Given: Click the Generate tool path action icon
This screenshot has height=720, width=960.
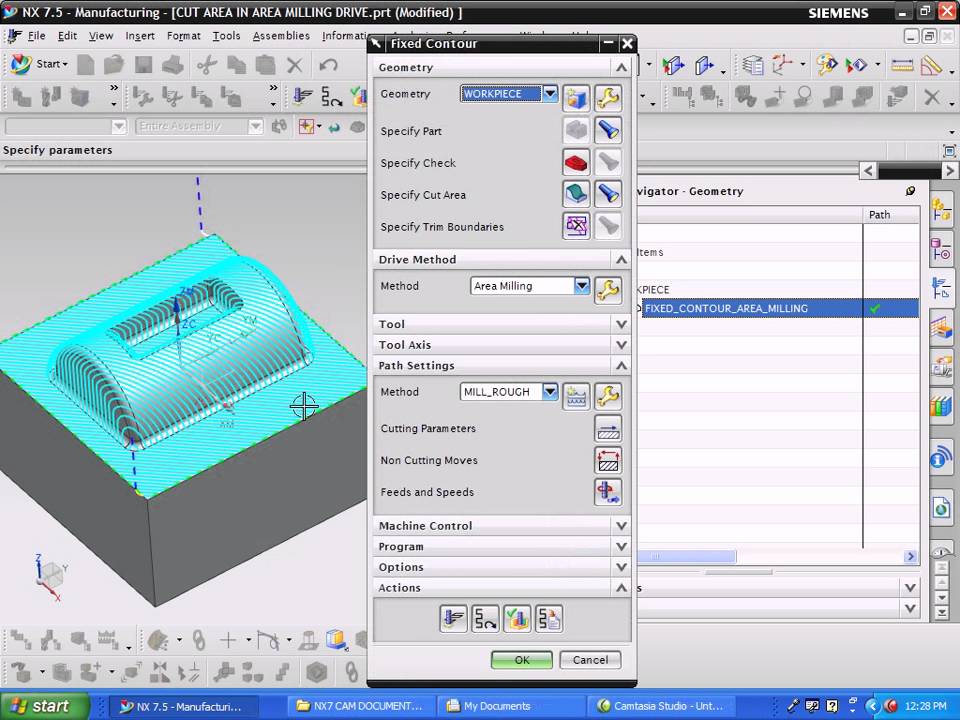Looking at the screenshot, I should click(453, 619).
